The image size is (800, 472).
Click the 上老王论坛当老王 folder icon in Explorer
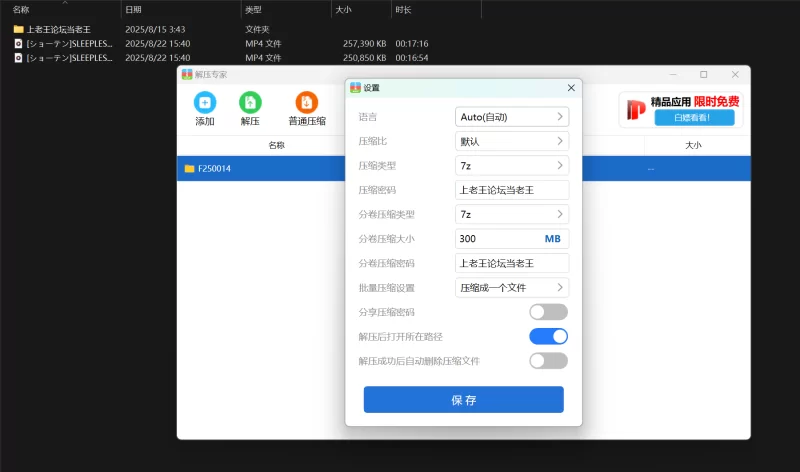pyautogui.click(x=19, y=29)
